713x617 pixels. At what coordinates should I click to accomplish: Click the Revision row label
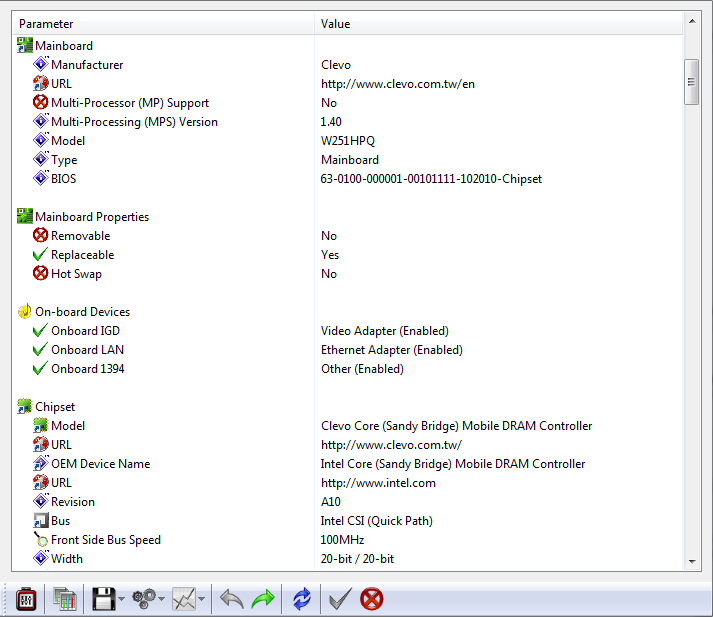coord(73,502)
